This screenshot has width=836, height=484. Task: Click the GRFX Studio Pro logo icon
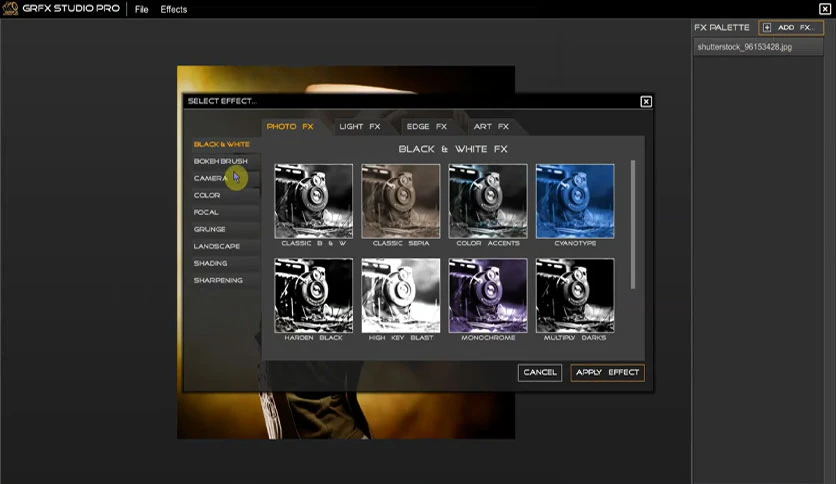click(x=10, y=8)
